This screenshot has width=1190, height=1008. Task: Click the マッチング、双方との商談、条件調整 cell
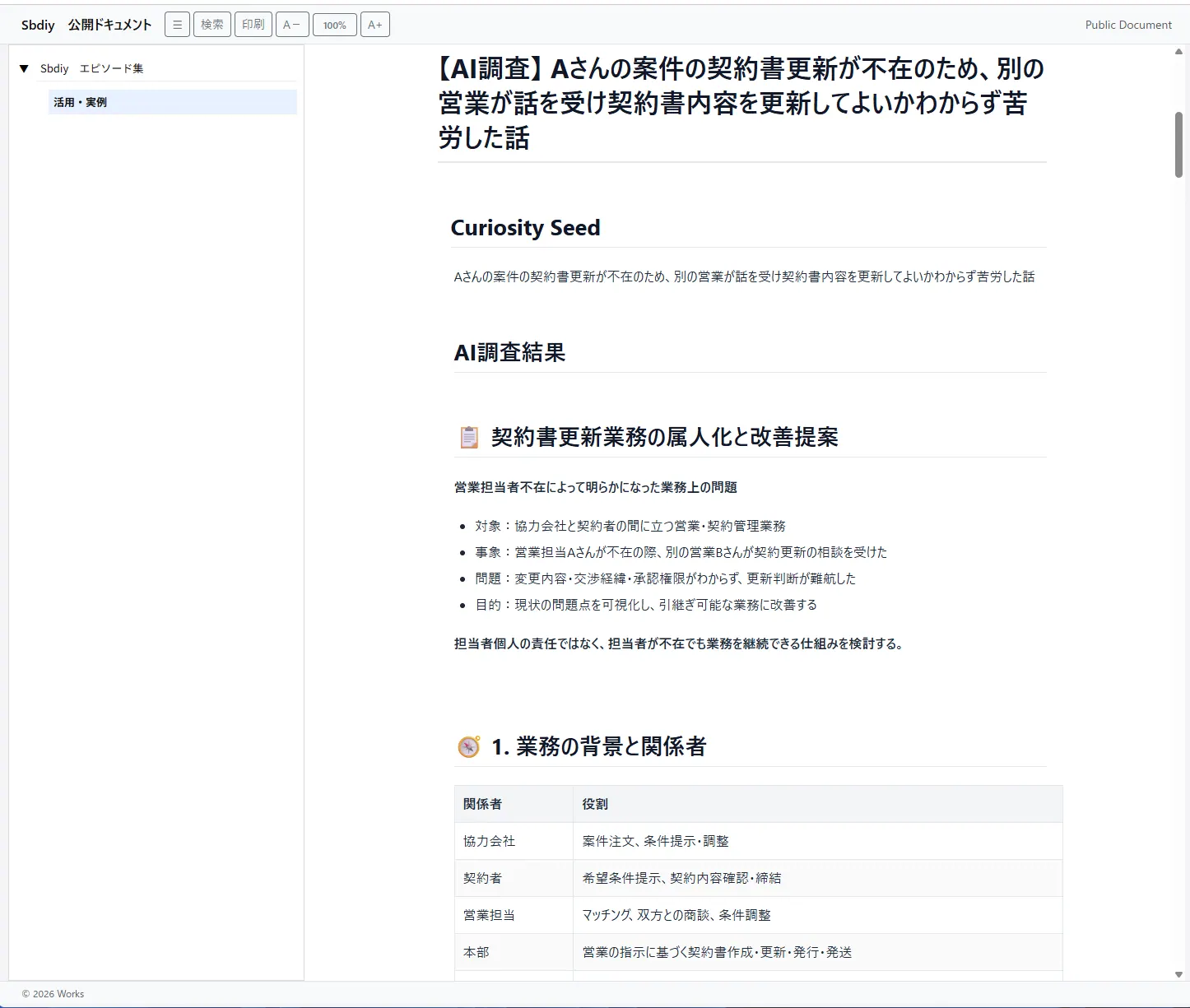point(818,915)
